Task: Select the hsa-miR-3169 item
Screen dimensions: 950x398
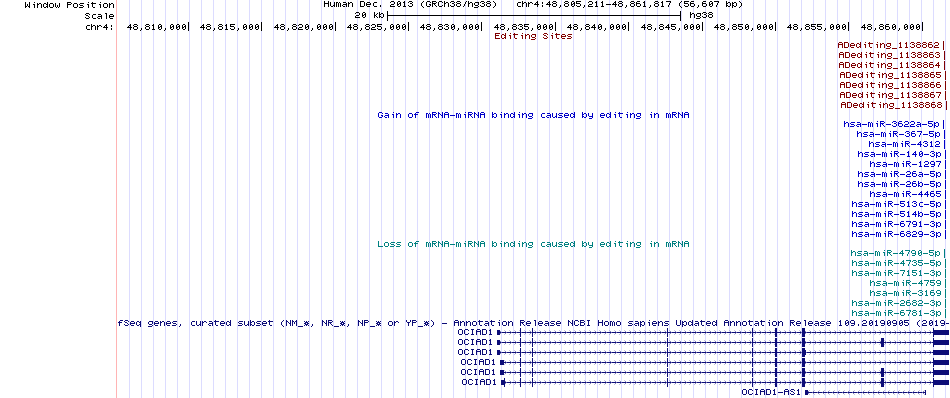Action: coord(905,293)
